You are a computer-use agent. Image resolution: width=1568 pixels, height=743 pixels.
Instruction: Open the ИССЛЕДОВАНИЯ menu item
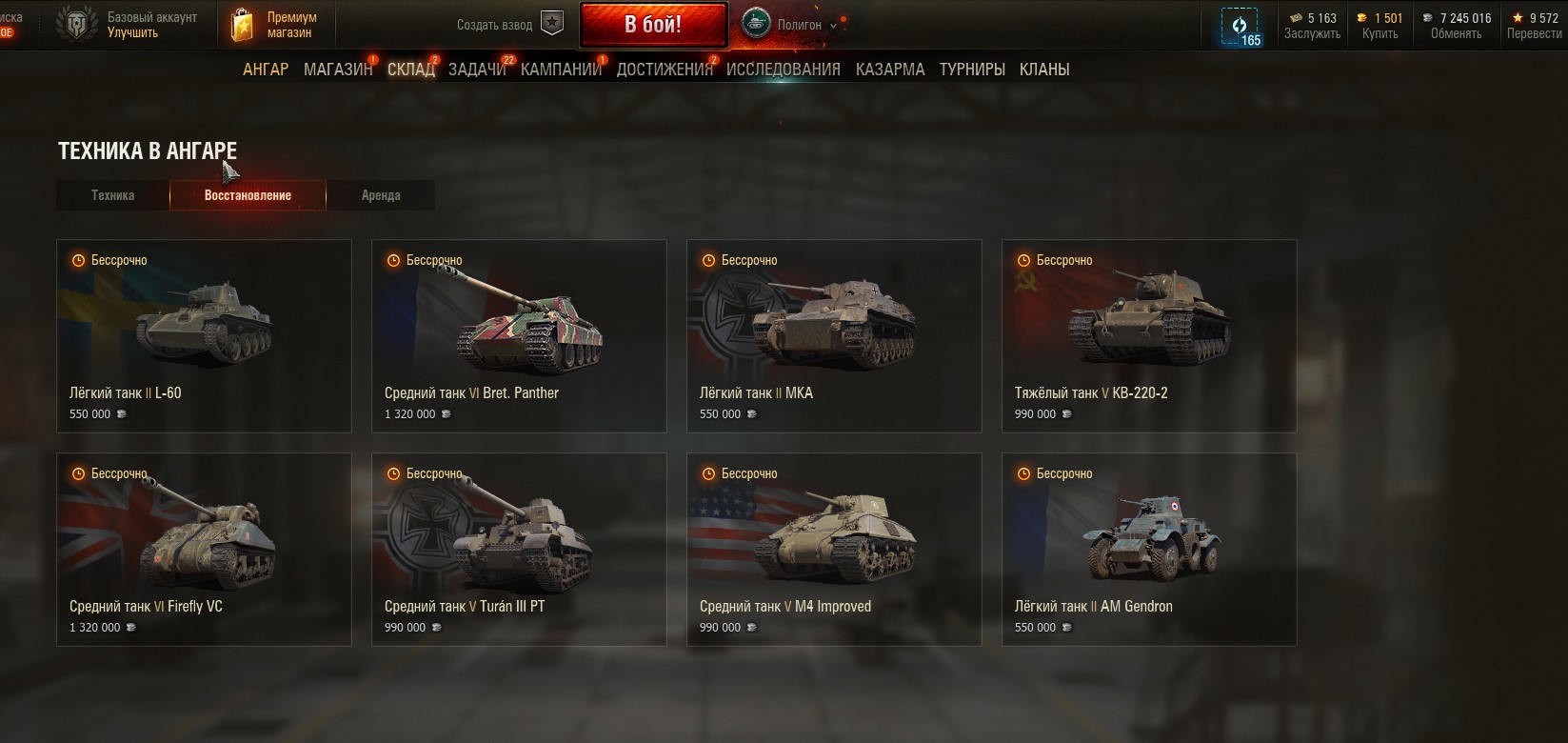(784, 70)
